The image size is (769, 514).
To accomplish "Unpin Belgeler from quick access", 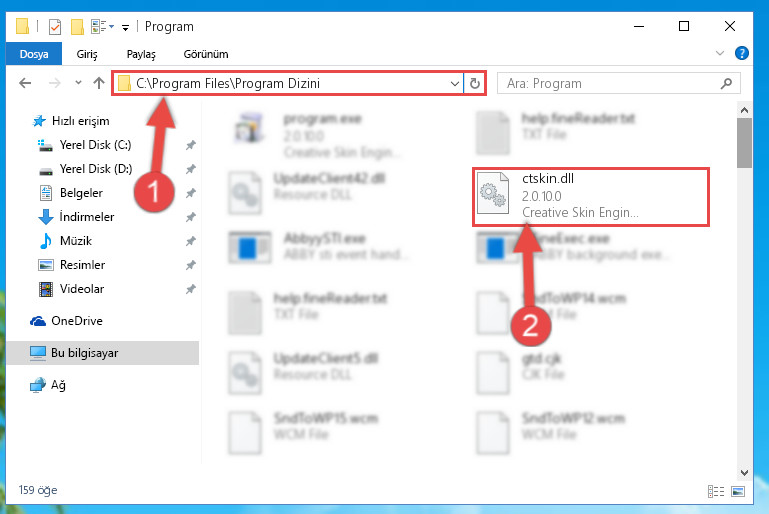I will coord(190,193).
